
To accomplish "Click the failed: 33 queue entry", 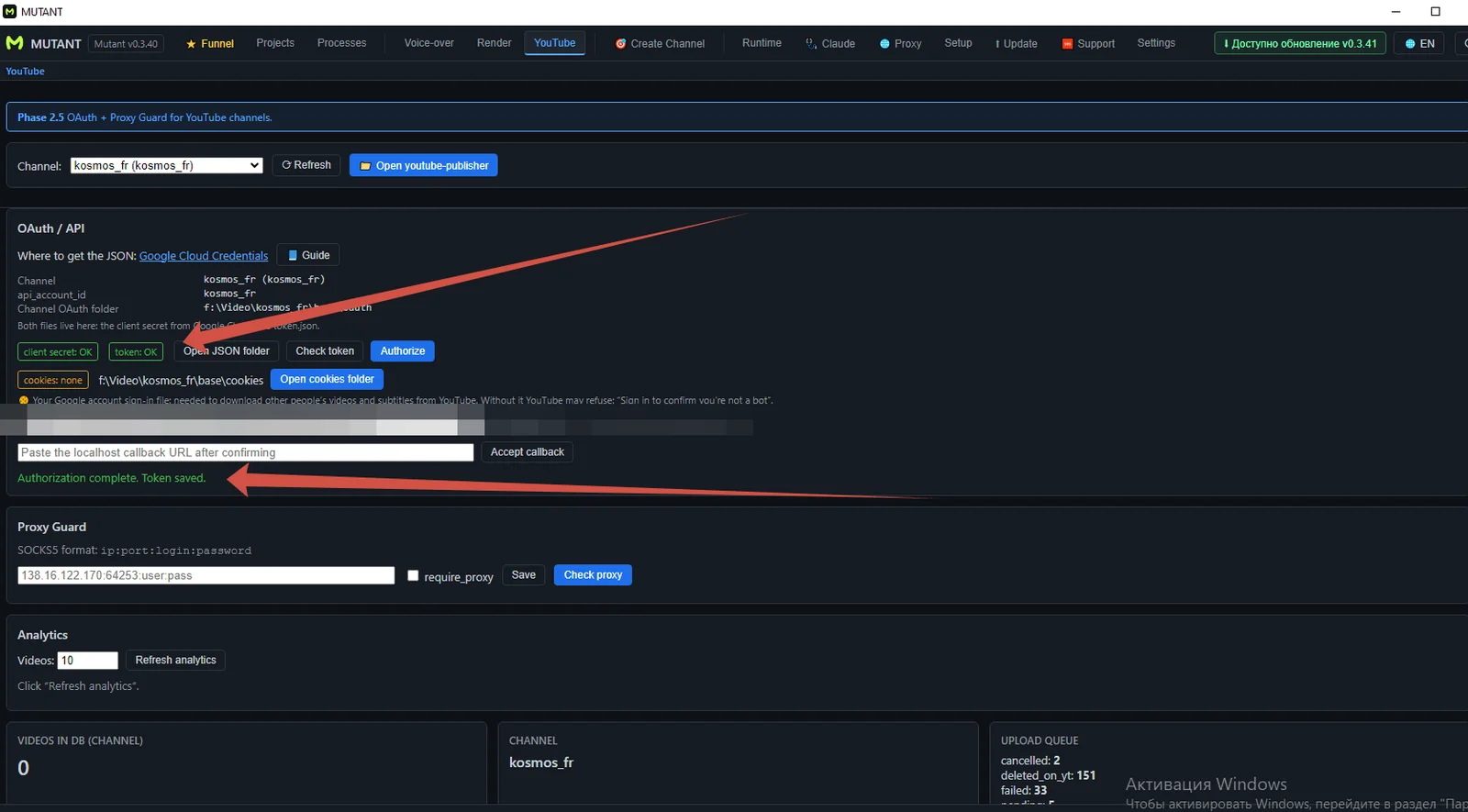I will pyautogui.click(x=1024, y=791).
